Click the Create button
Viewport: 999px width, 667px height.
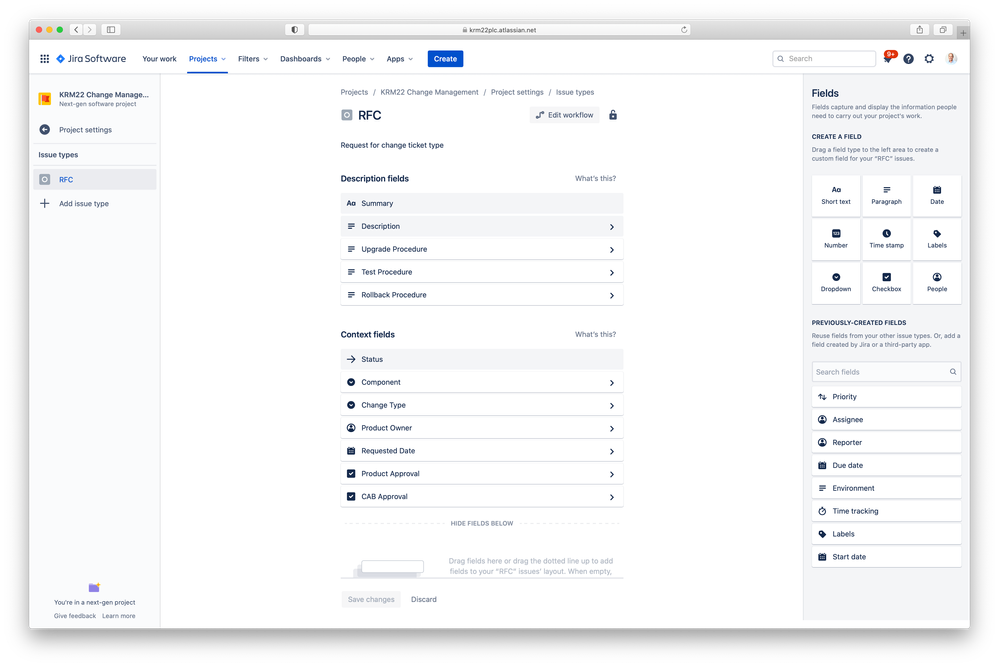click(x=445, y=59)
